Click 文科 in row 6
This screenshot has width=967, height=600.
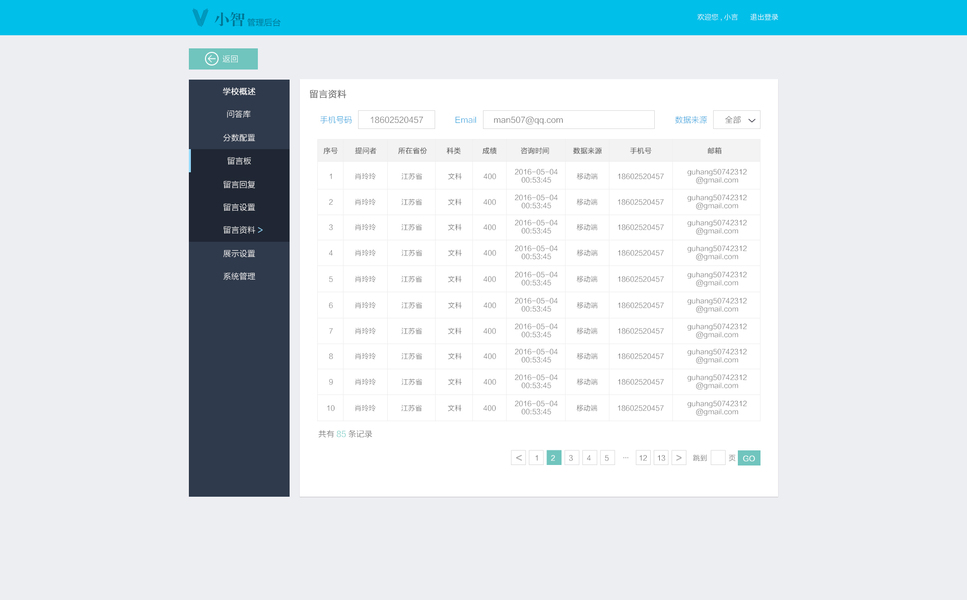(x=455, y=305)
